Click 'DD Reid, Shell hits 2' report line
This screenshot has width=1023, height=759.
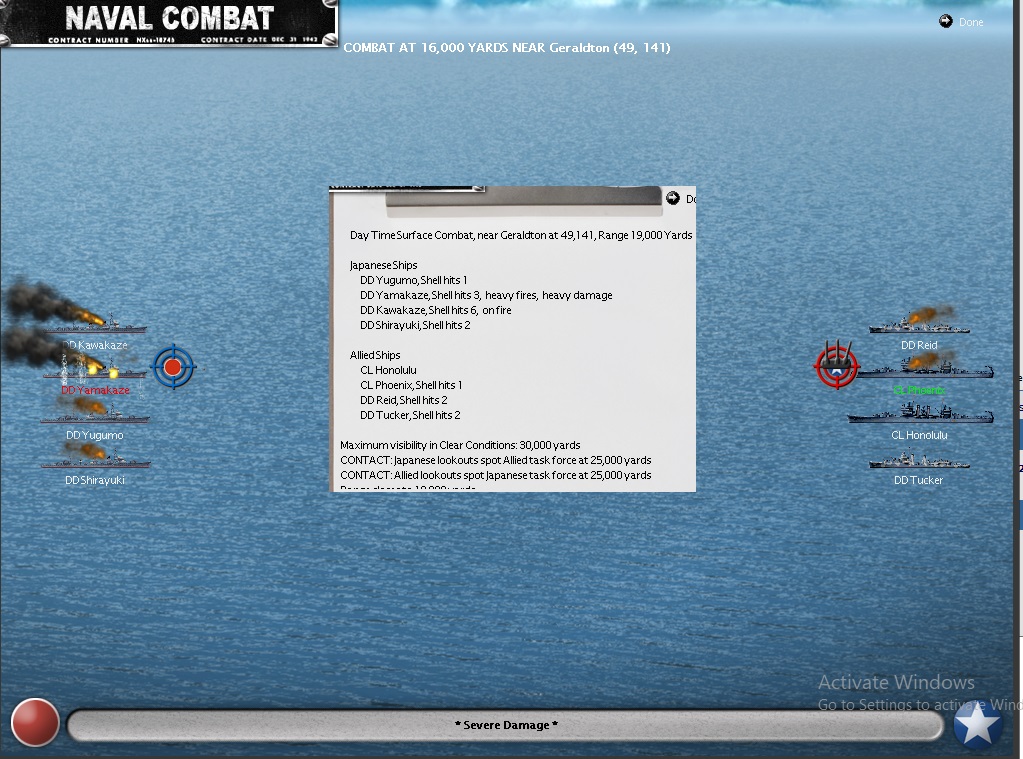coord(404,400)
